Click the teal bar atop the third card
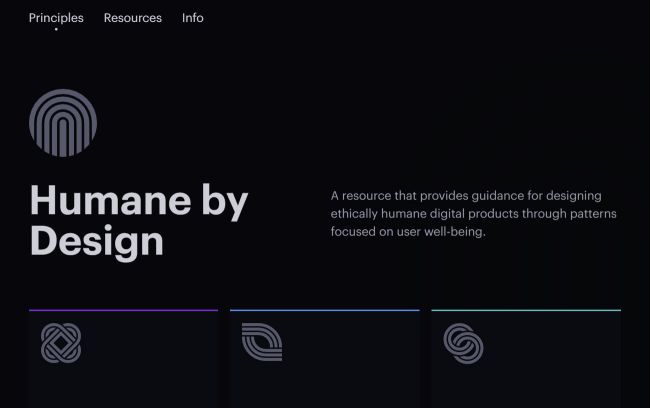This screenshot has width=650, height=408. tap(525, 310)
